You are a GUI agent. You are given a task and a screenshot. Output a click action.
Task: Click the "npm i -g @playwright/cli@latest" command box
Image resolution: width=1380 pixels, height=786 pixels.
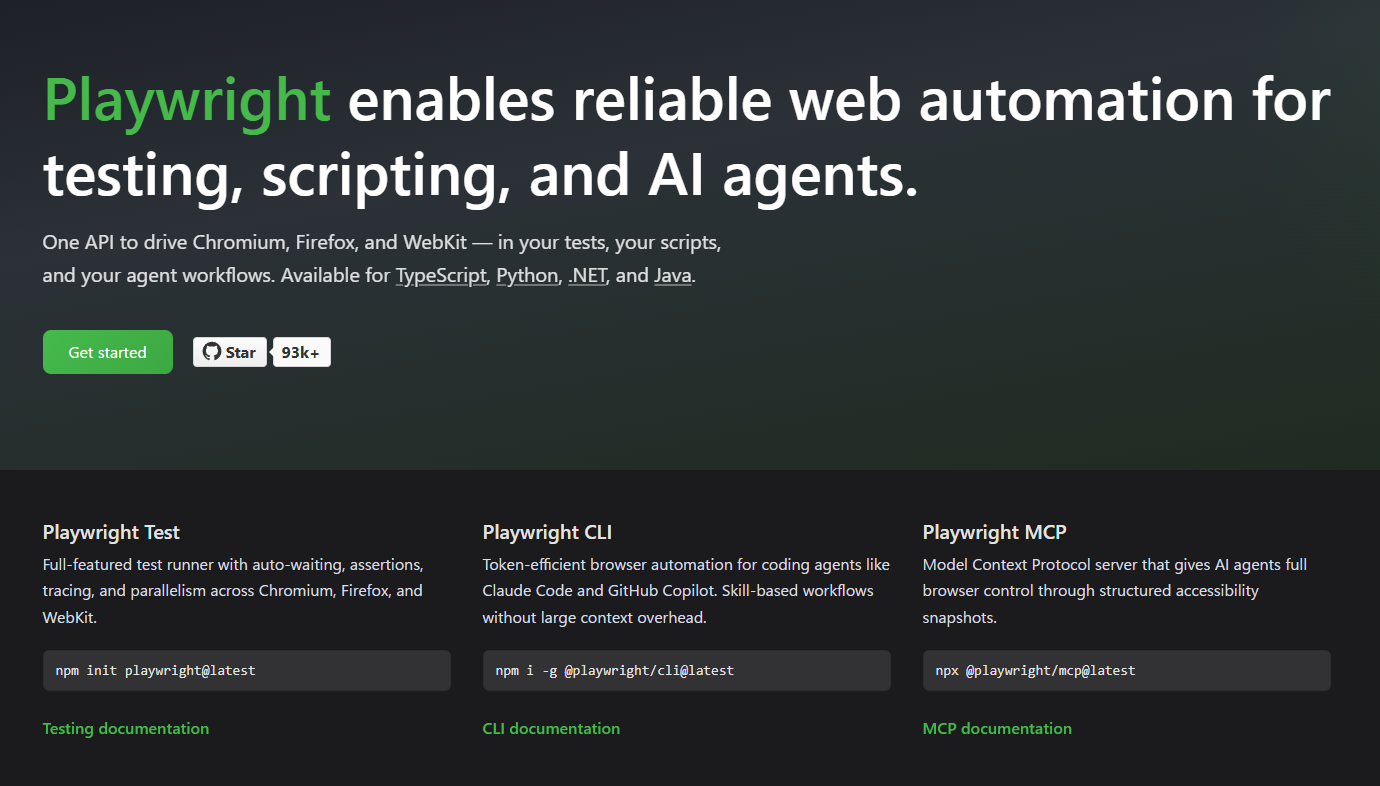coord(687,670)
